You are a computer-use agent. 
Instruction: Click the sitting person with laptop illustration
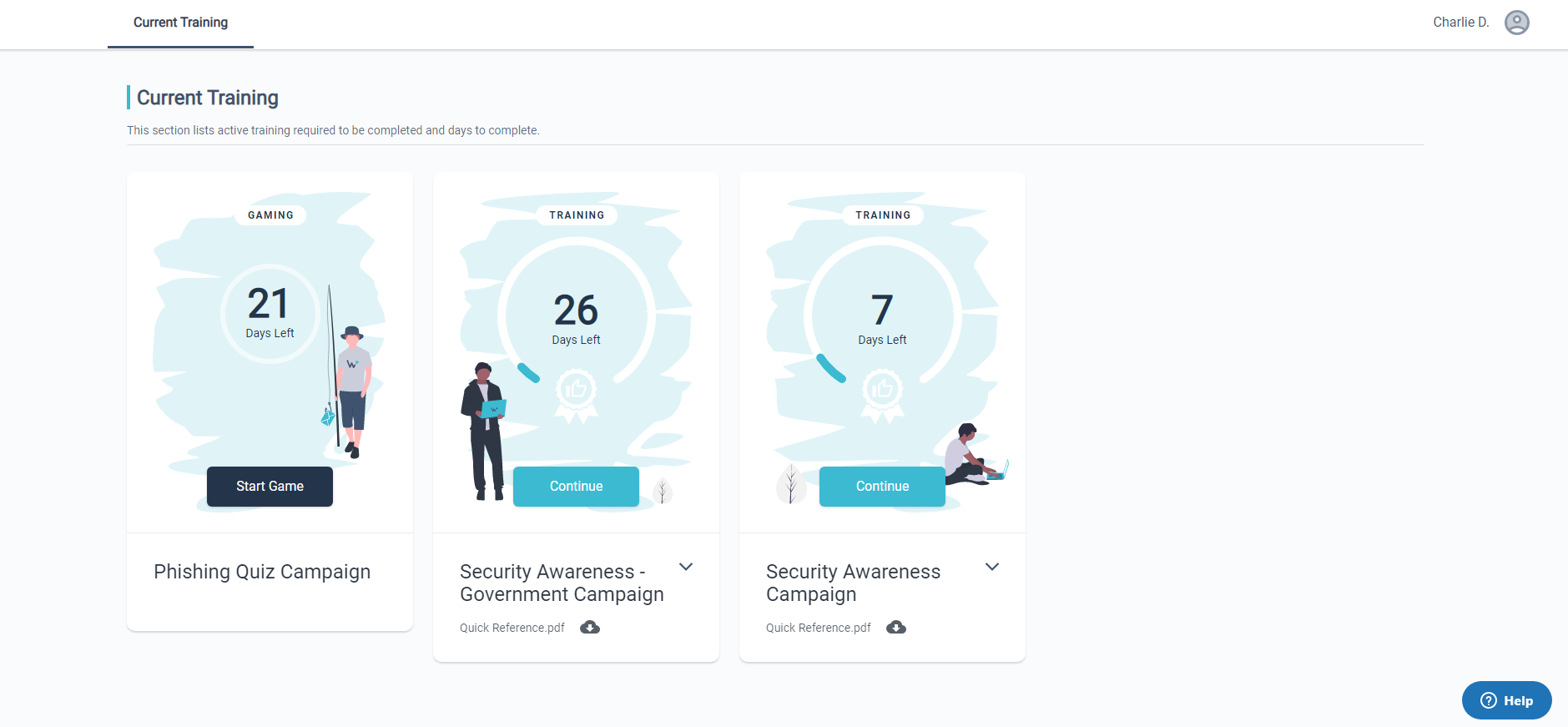point(972,457)
